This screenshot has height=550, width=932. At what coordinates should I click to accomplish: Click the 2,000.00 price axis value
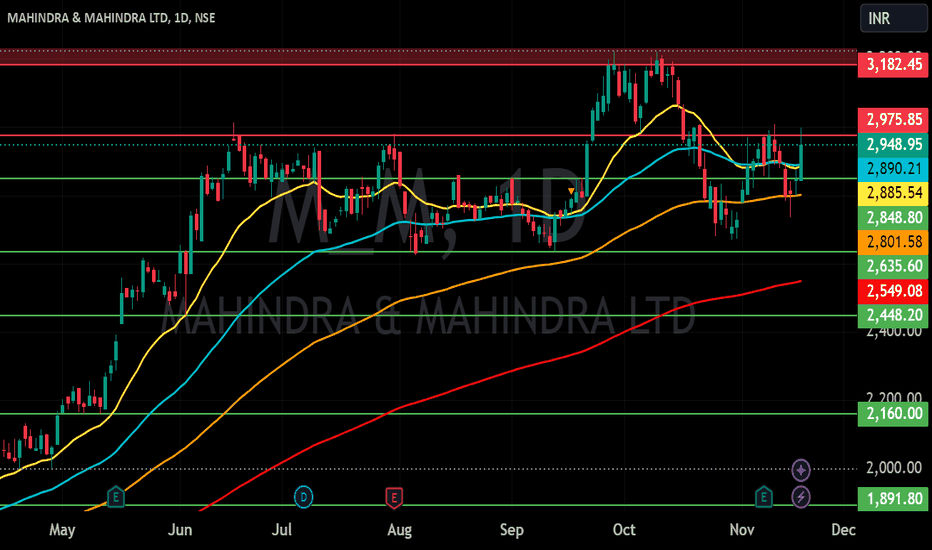893,468
